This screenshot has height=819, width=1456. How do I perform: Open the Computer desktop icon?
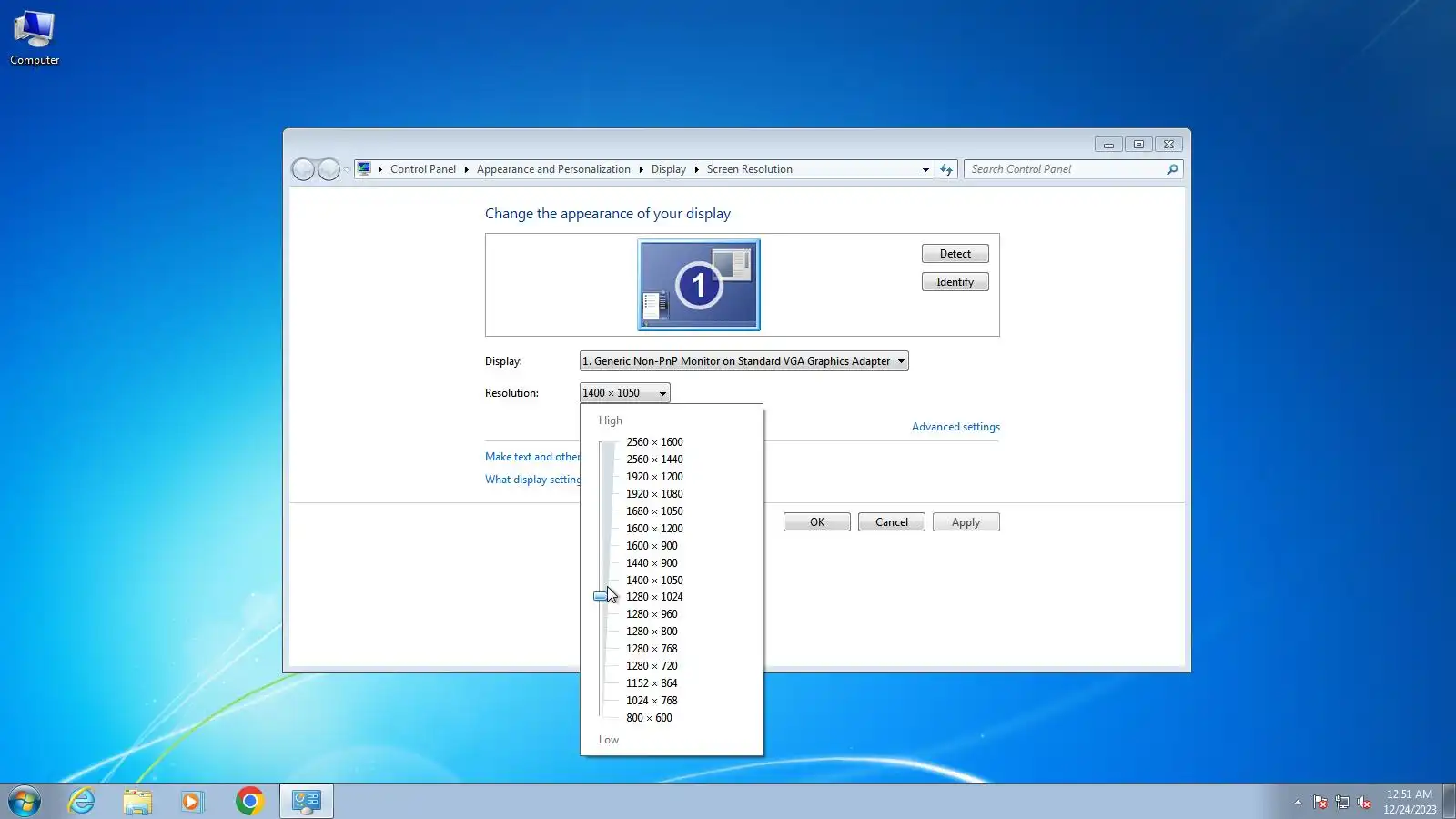pyautogui.click(x=35, y=38)
